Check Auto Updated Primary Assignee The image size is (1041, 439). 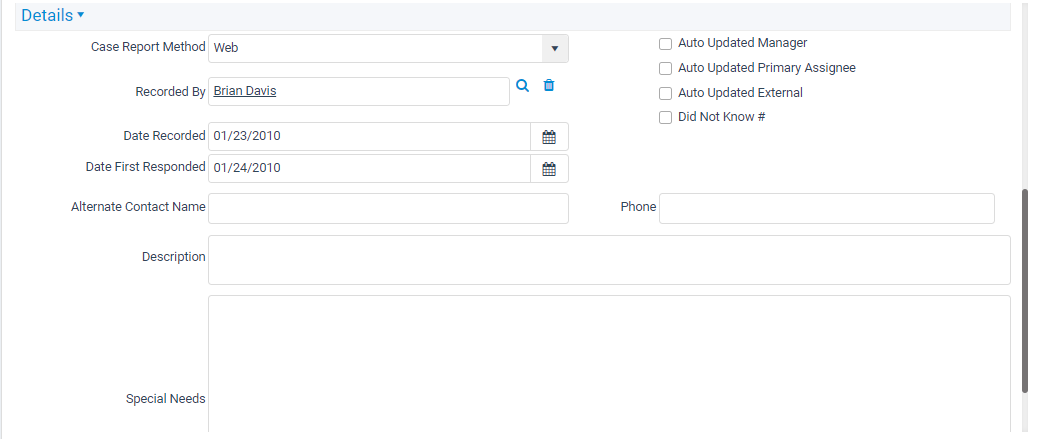coord(665,68)
